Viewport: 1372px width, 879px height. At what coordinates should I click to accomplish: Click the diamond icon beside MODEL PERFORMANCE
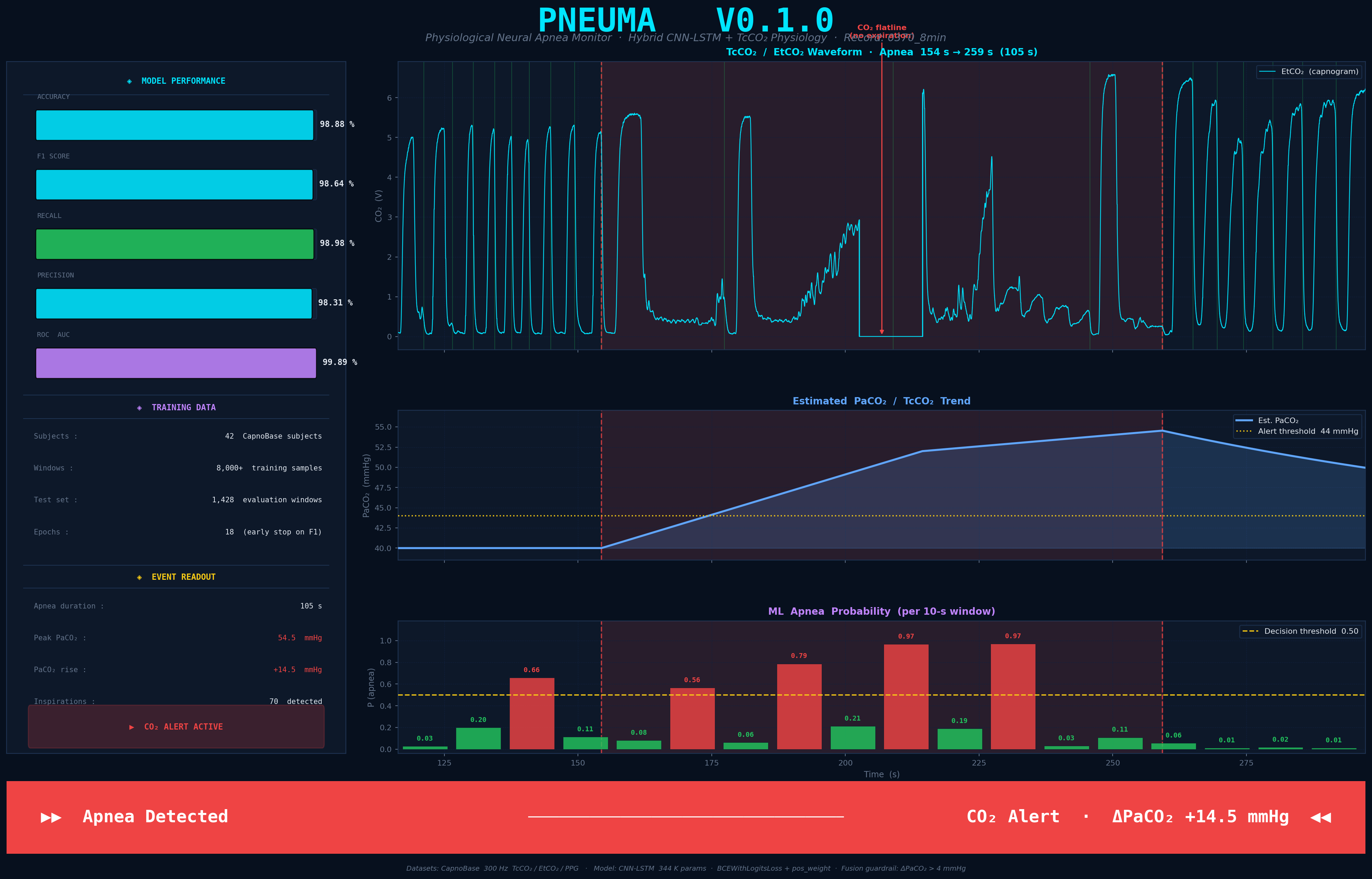pos(129,82)
